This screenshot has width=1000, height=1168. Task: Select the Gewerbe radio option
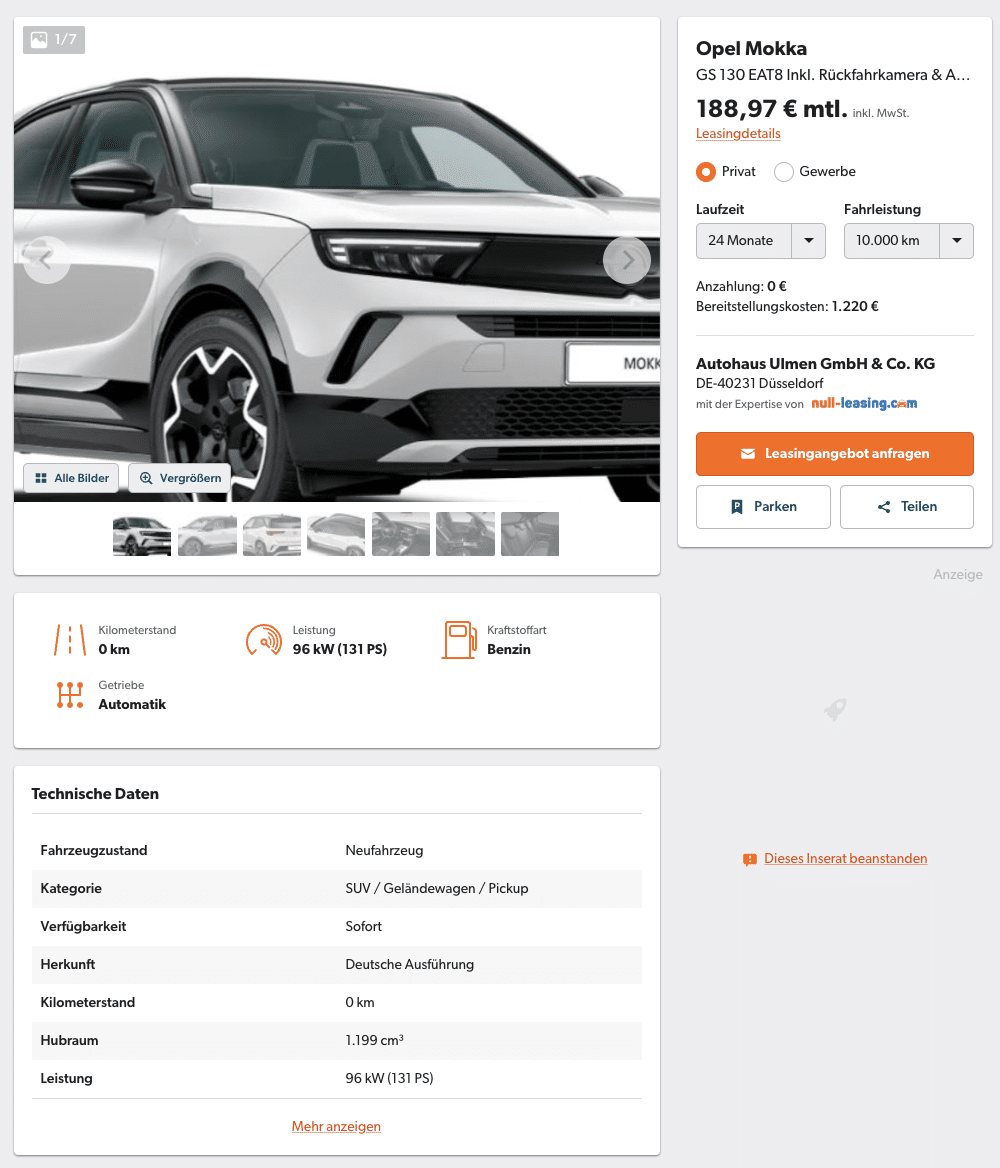783,172
